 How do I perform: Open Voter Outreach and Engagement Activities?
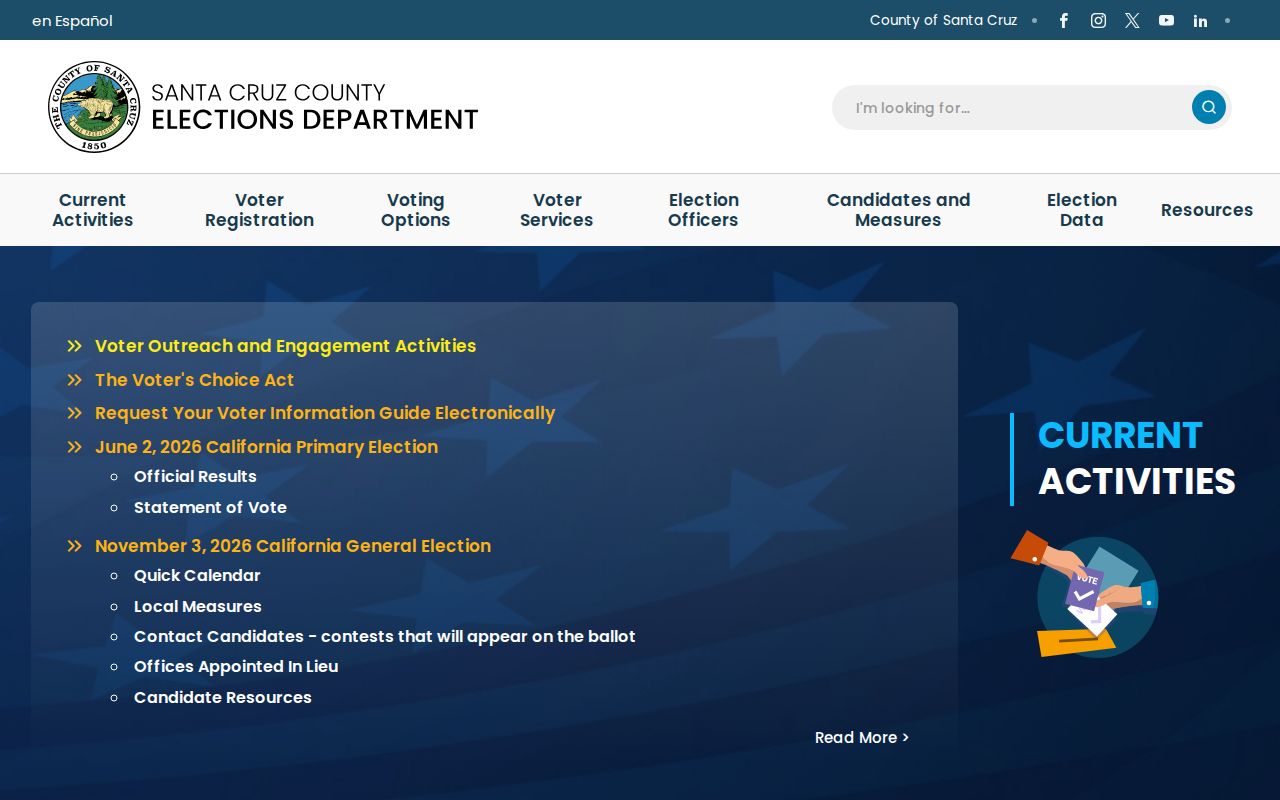(x=285, y=346)
